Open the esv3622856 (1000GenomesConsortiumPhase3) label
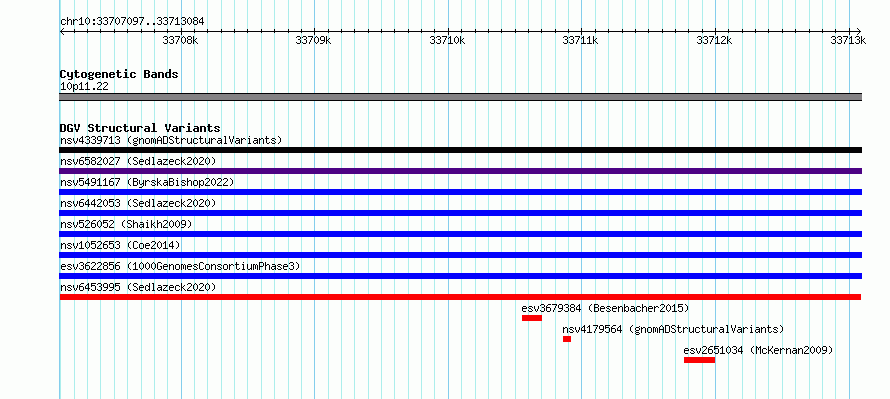The height and width of the screenshot is (399, 890). coord(180,266)
